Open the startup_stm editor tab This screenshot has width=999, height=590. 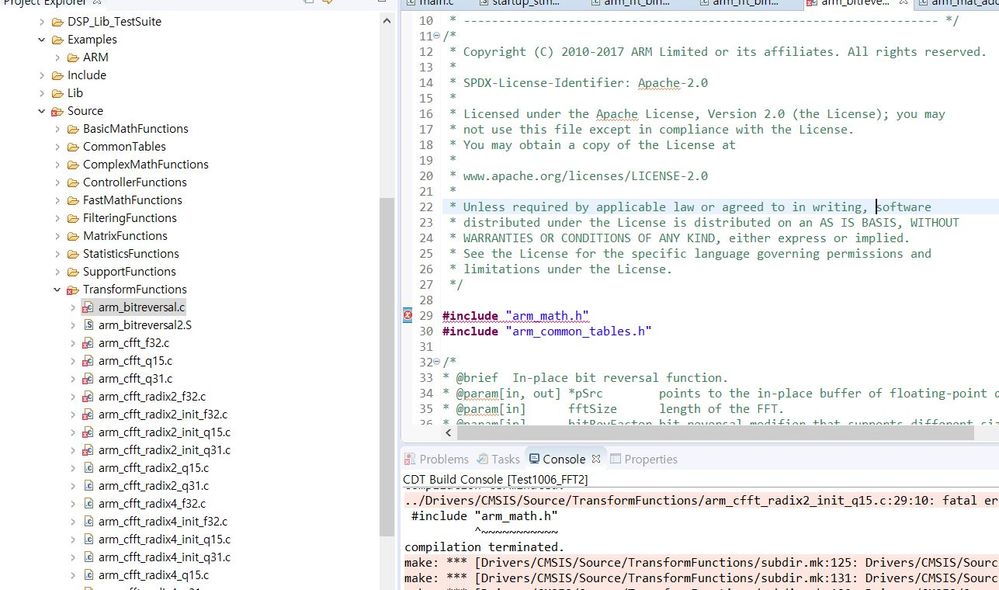[x=520, y=3]
